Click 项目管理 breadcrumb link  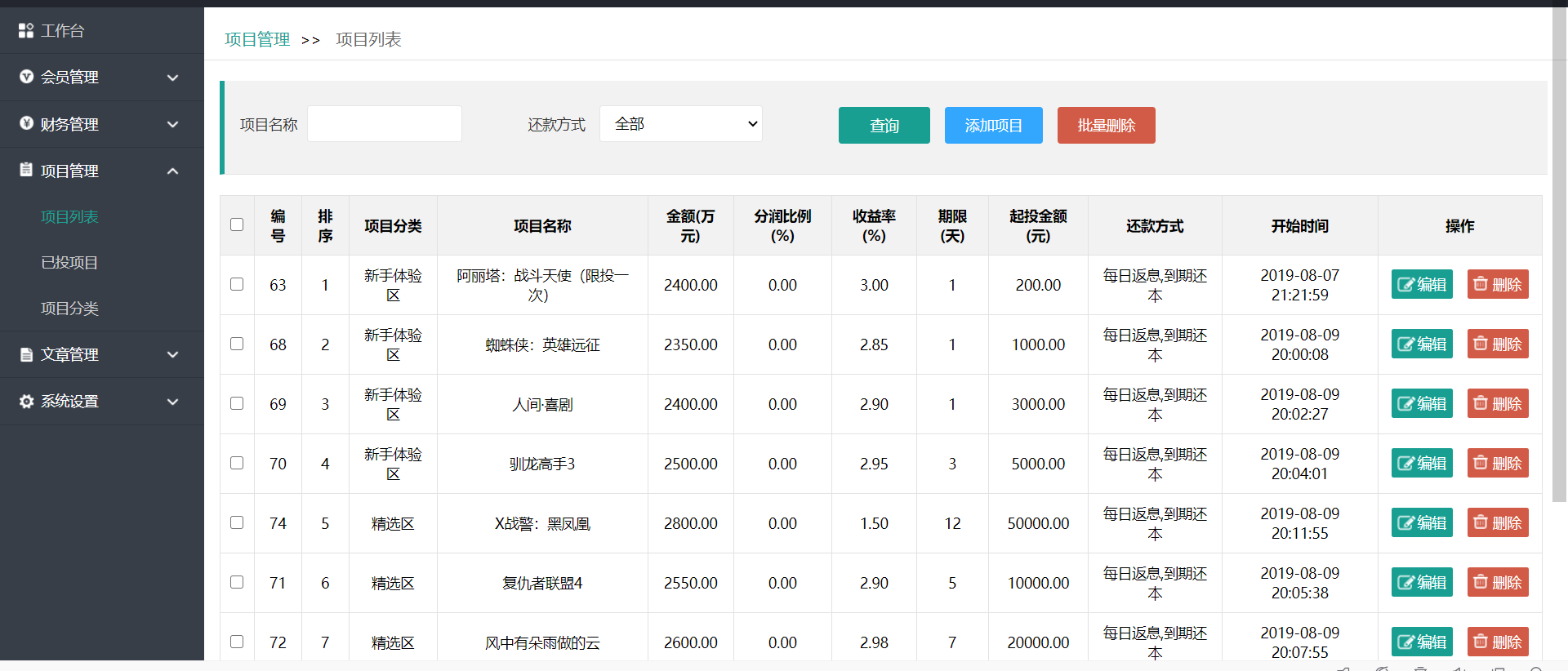(257, 39)
